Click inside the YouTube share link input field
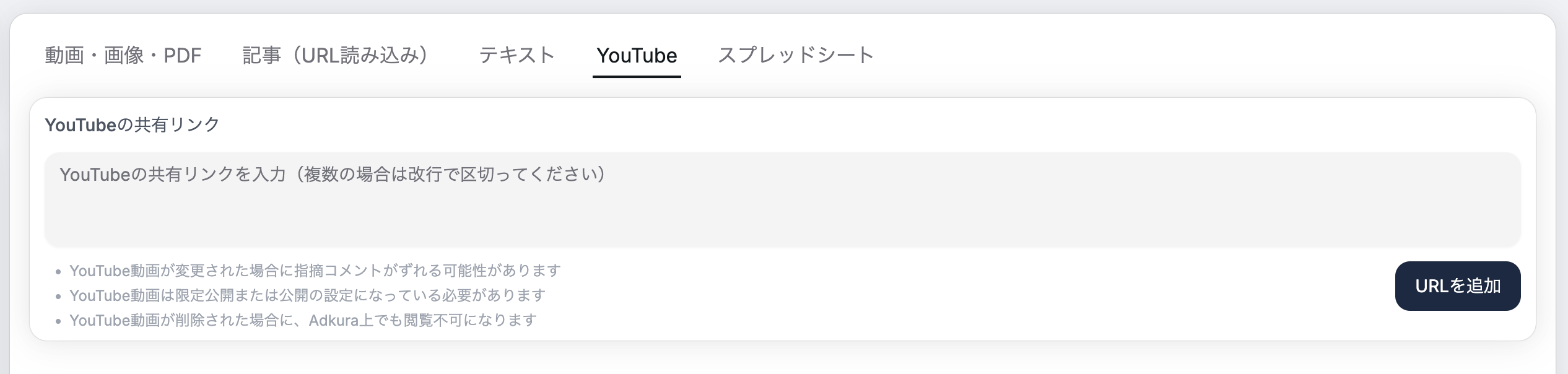This screenshot has width=1568, height=374. pyautogui.click(x=783, y=198)
